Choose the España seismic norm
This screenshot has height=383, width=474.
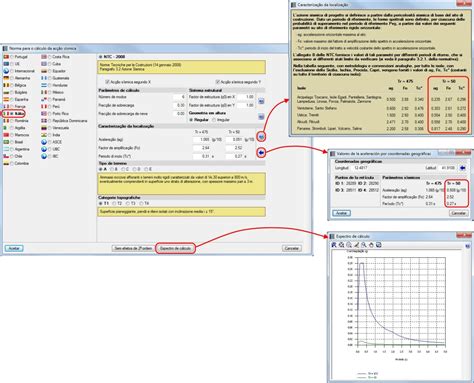coord(12,100)
